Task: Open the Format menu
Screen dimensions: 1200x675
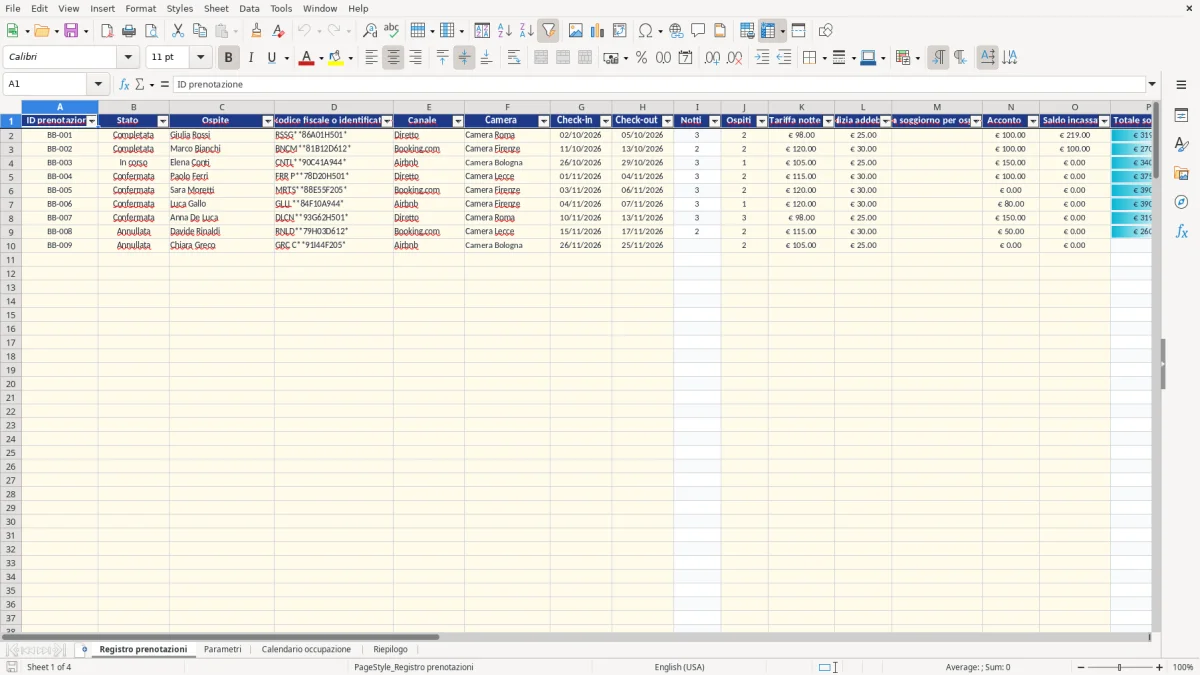Action: (x=141, y=8)
